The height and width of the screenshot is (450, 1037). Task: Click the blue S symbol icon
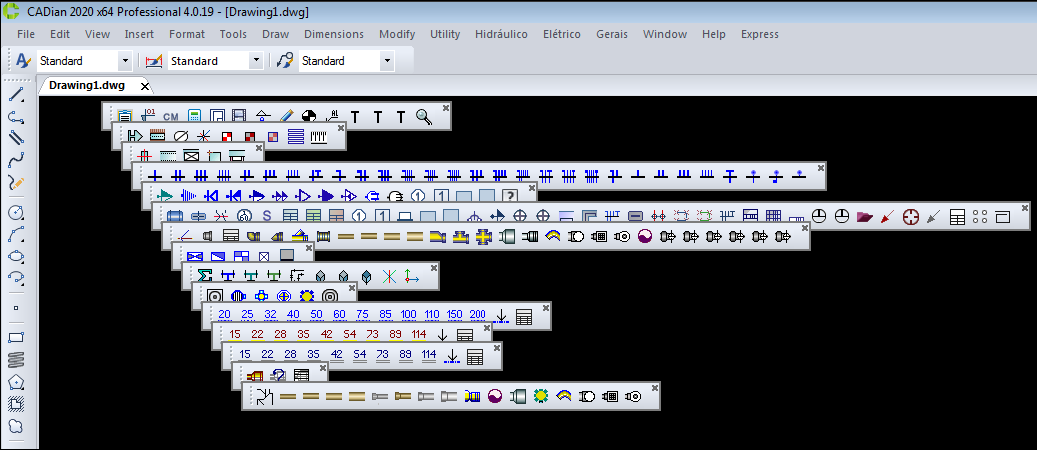pyautogui.click(x=267, y=216)
